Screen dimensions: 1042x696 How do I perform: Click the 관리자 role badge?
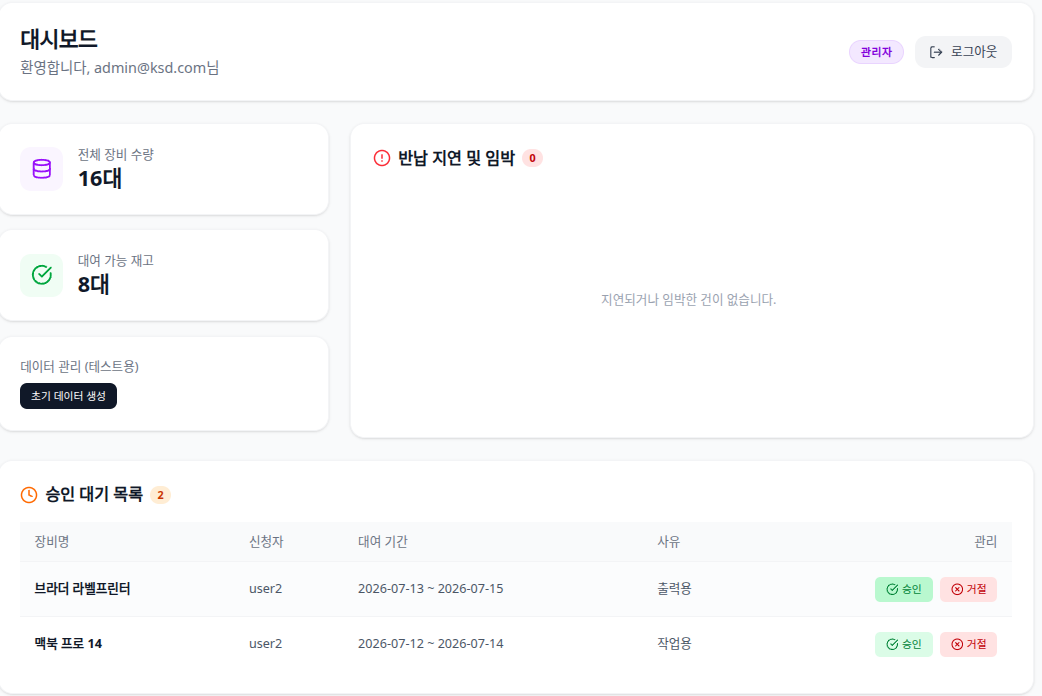click(876, 52)
